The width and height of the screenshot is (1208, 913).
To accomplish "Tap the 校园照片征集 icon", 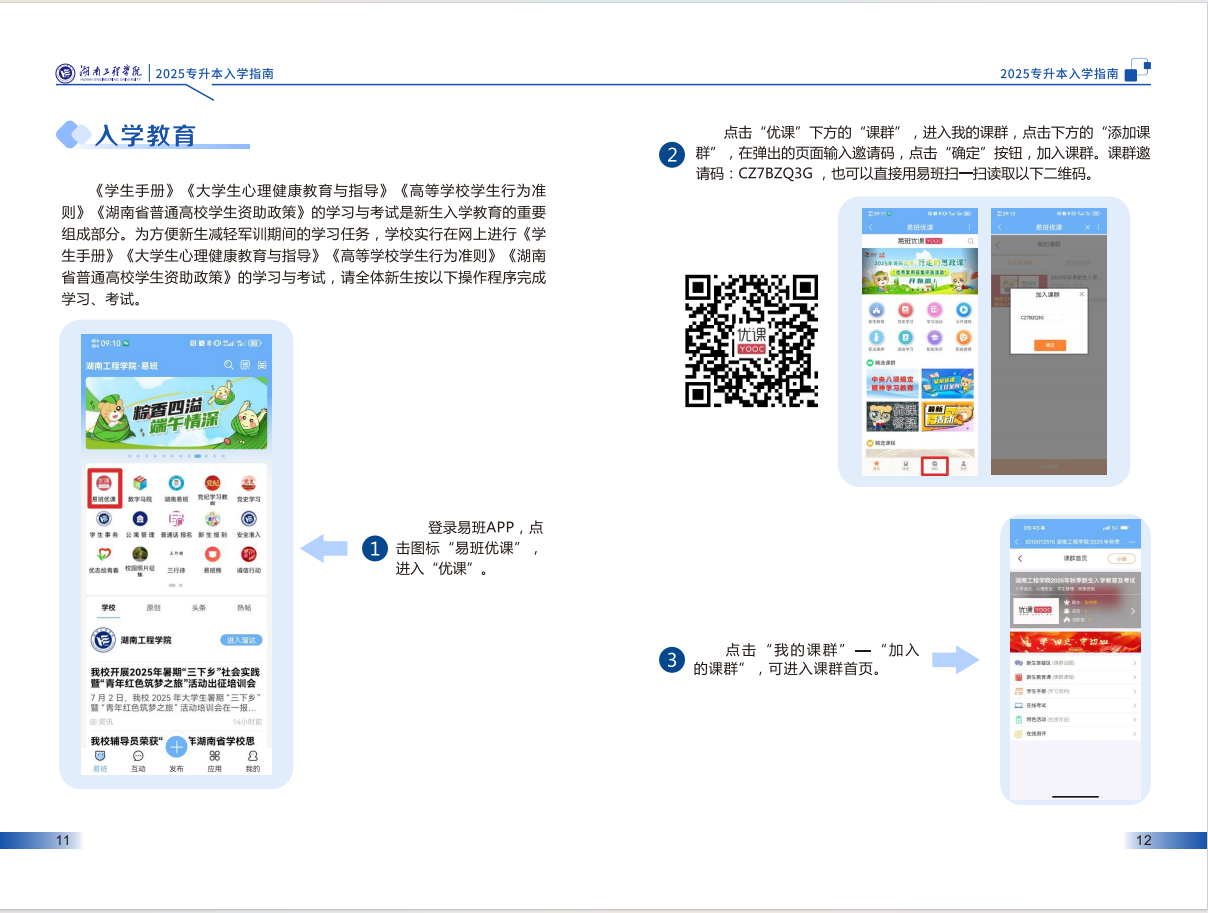I will pyautogui.click(x=140, y=554).
